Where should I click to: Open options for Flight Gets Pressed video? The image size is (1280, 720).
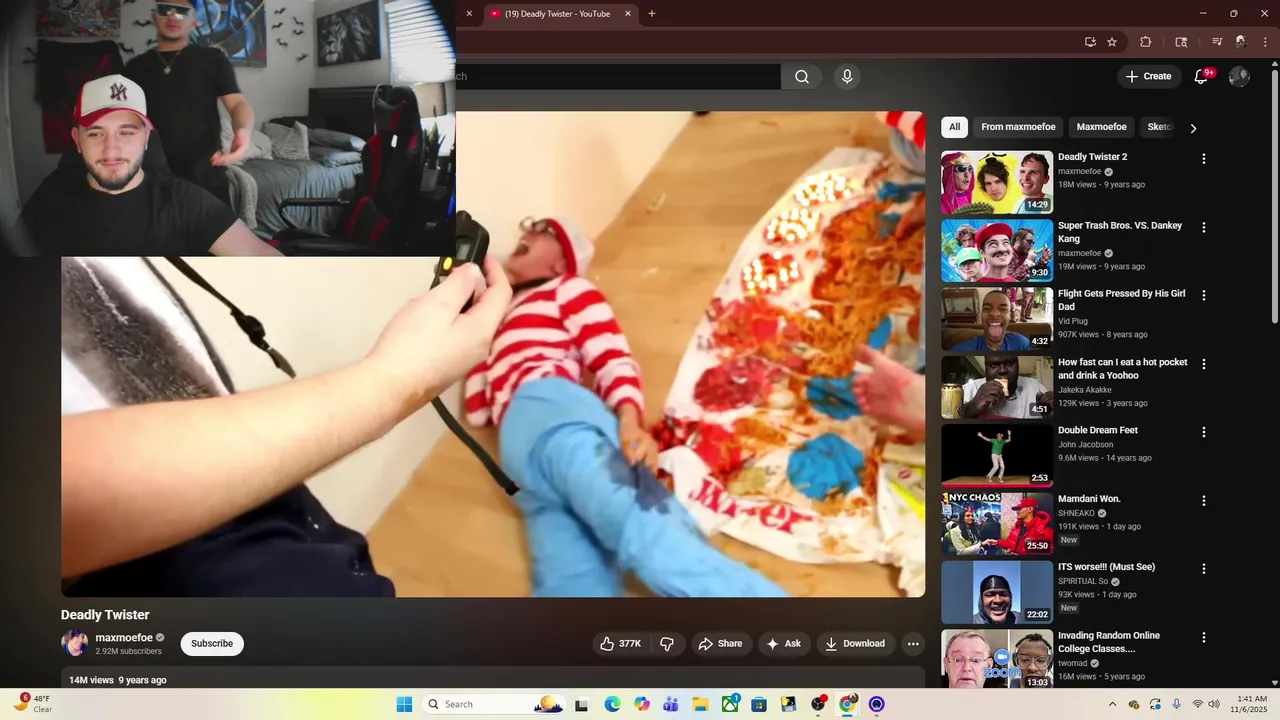[x=1204, y=295]
